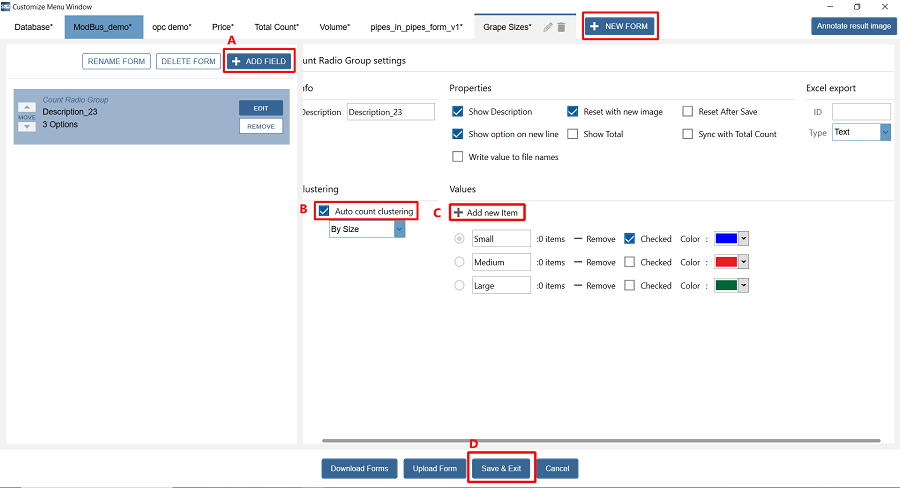The width and height of the screenshot is (900, 488).
Task: Expand the Large item color dropdown
Action: (x=743, y=285)
